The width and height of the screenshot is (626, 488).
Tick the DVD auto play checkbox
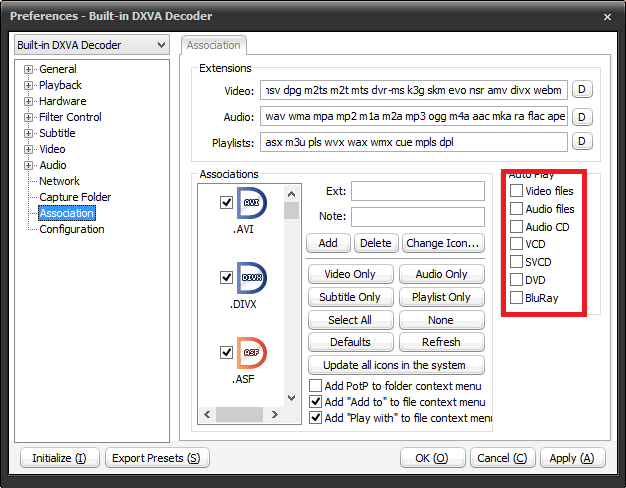click(x=516, y=280)
